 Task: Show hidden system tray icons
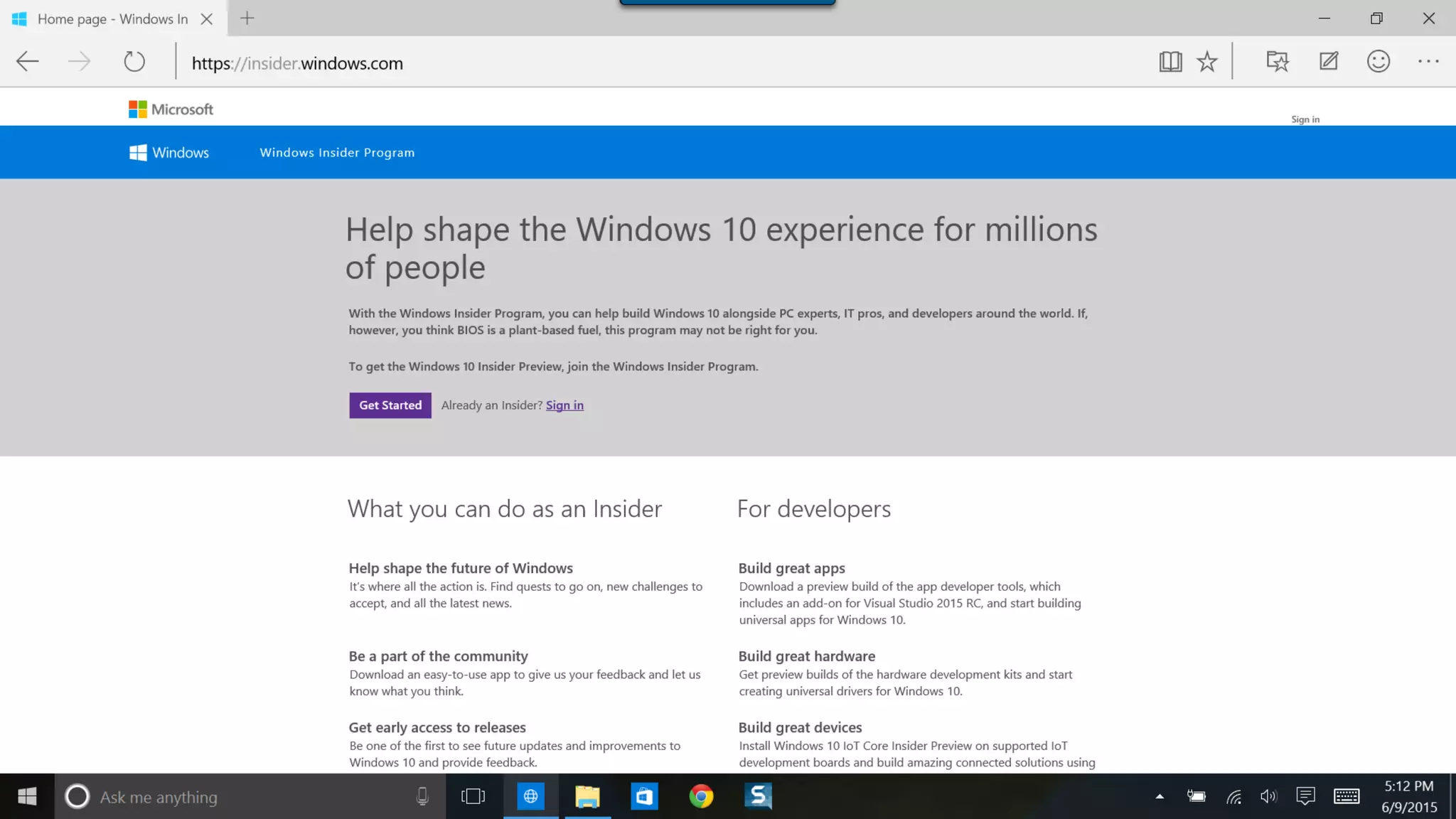coord(1160,797)
